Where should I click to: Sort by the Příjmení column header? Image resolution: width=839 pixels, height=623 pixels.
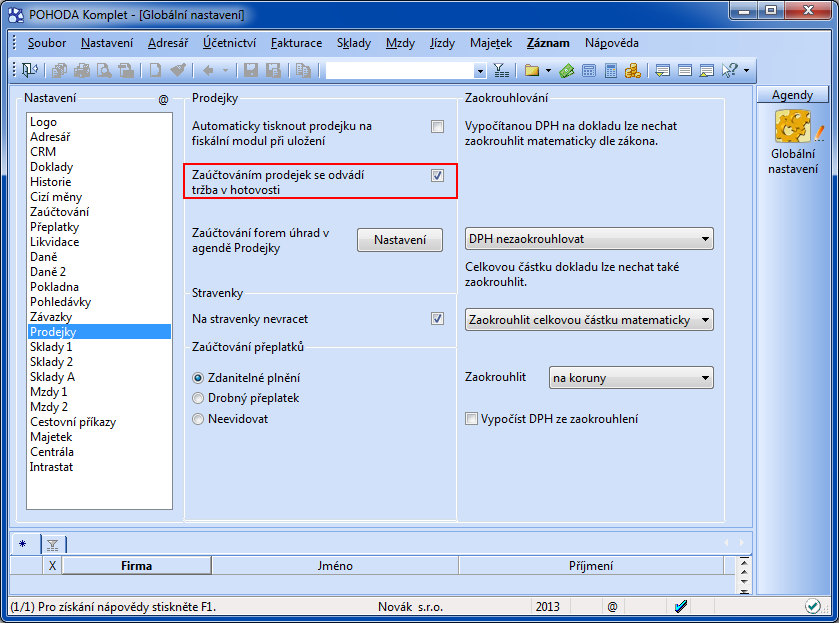[591, 566]
